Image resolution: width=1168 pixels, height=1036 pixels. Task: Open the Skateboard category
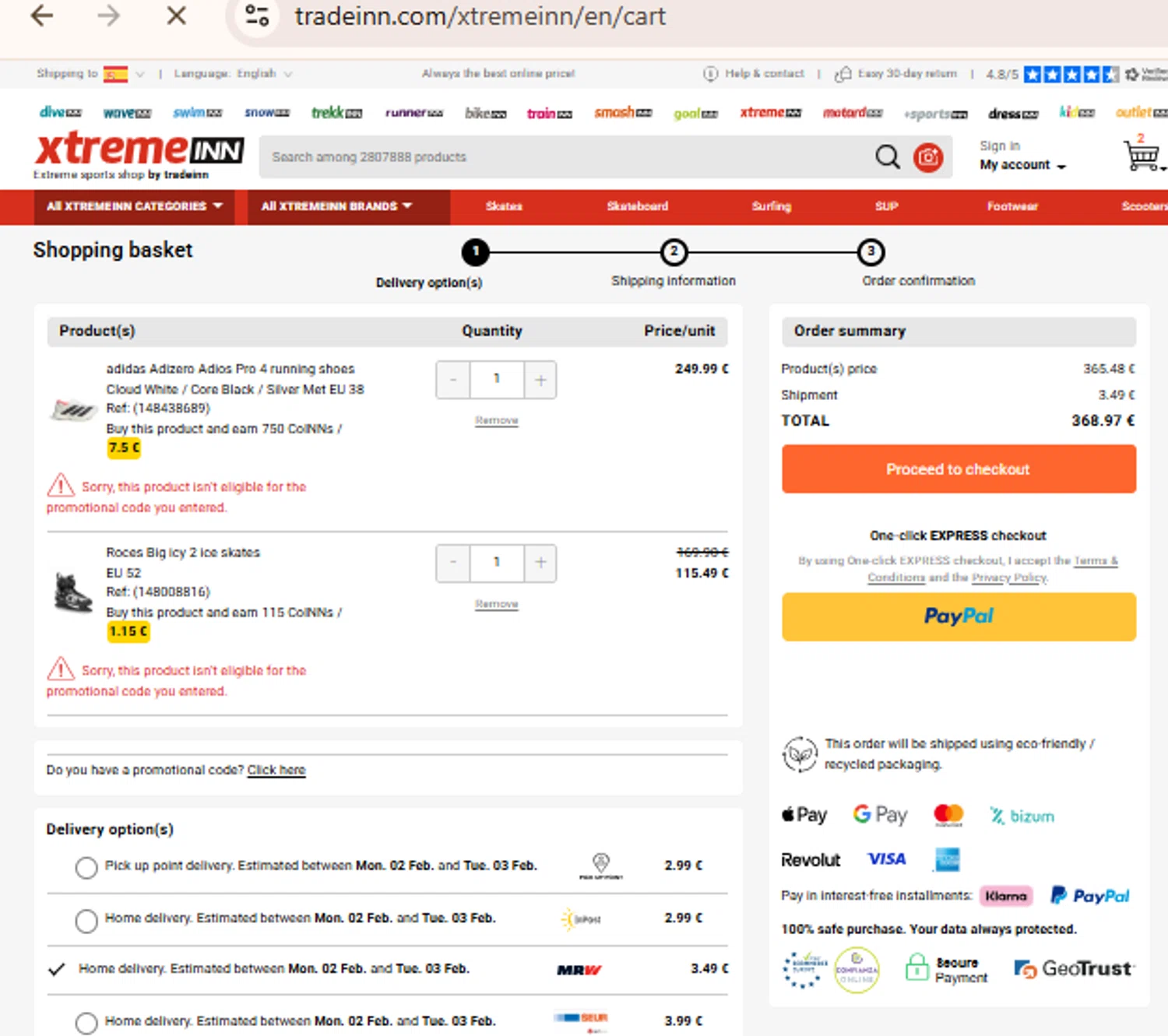point(638,206)
